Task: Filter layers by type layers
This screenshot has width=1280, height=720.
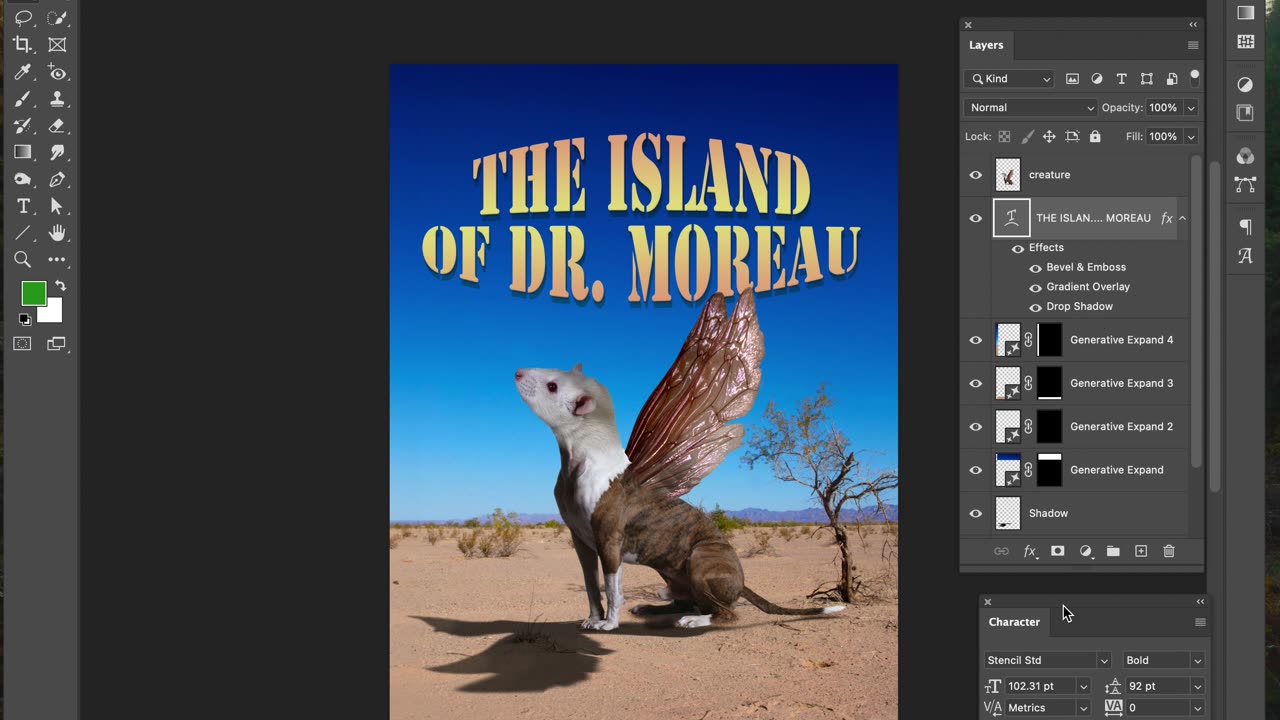Action: 1121,79
